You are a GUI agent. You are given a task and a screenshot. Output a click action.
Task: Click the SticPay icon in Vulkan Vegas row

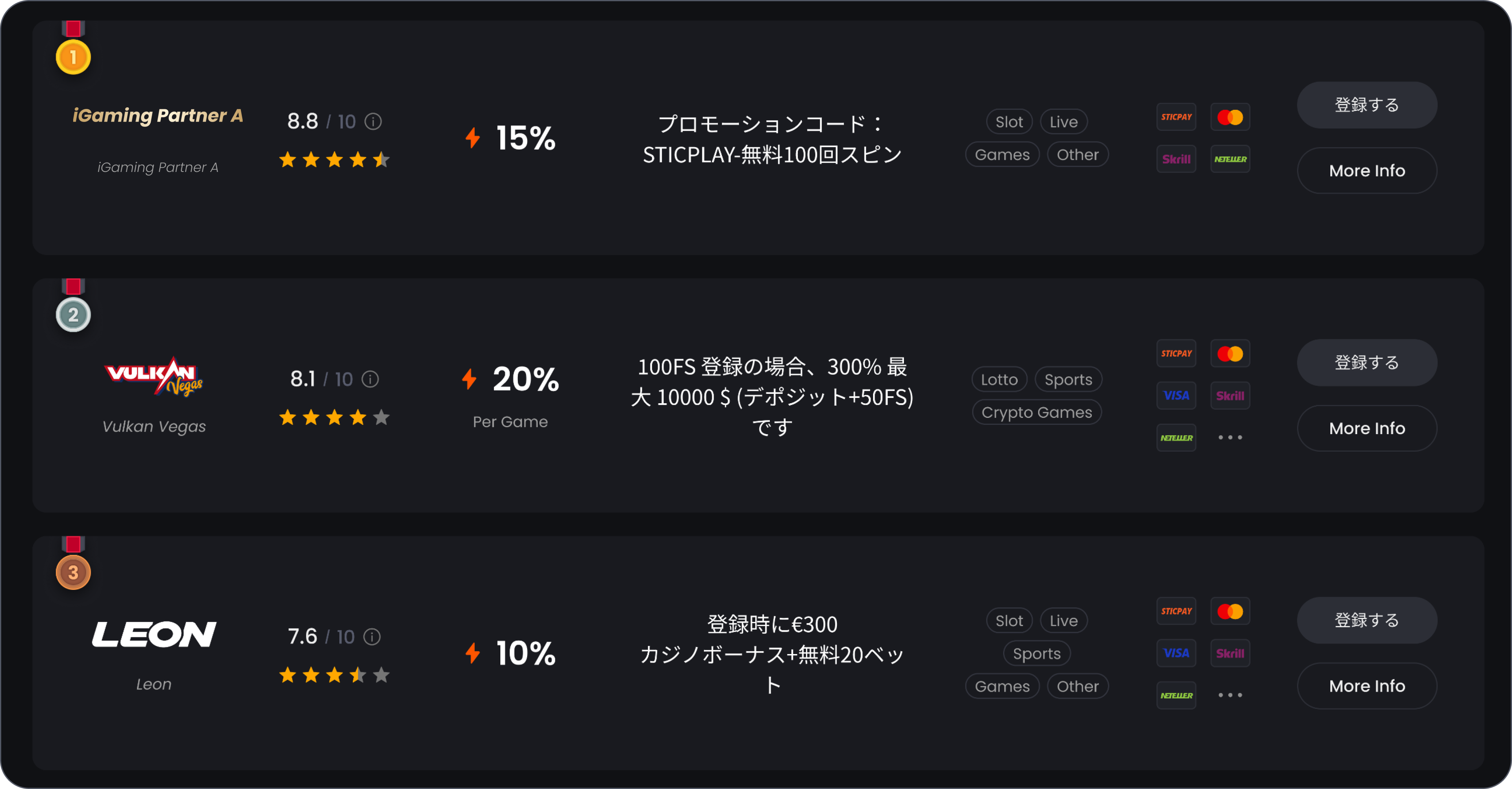tap(1176, 353)
